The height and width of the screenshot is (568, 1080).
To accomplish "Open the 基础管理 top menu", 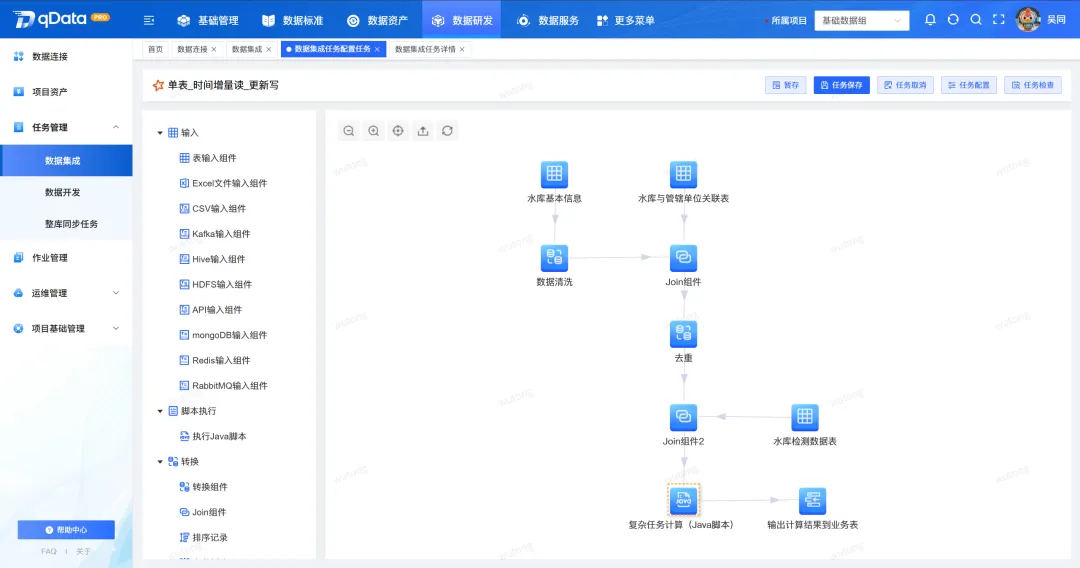I will click(x=208, y=21).
